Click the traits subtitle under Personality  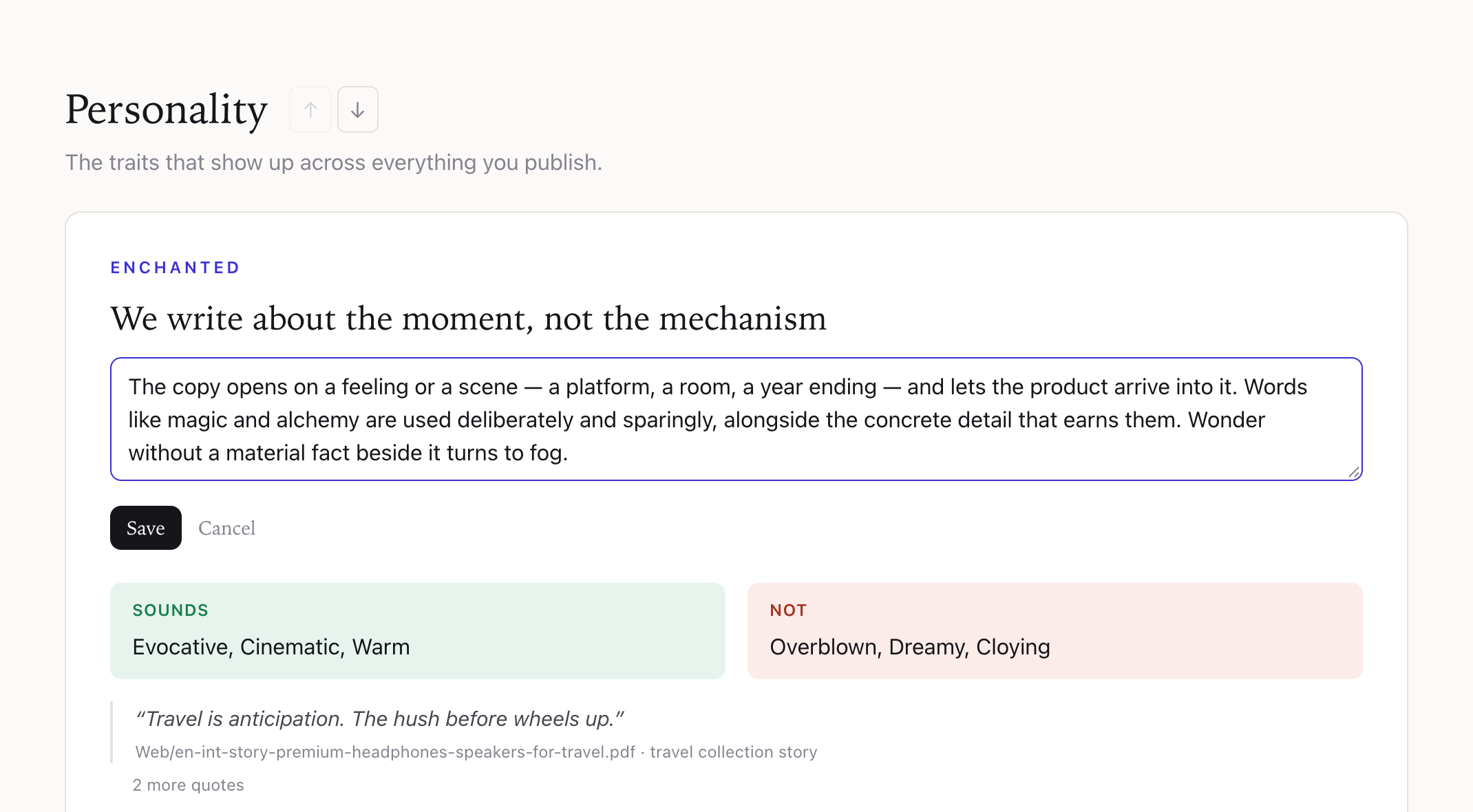(334, 162)
